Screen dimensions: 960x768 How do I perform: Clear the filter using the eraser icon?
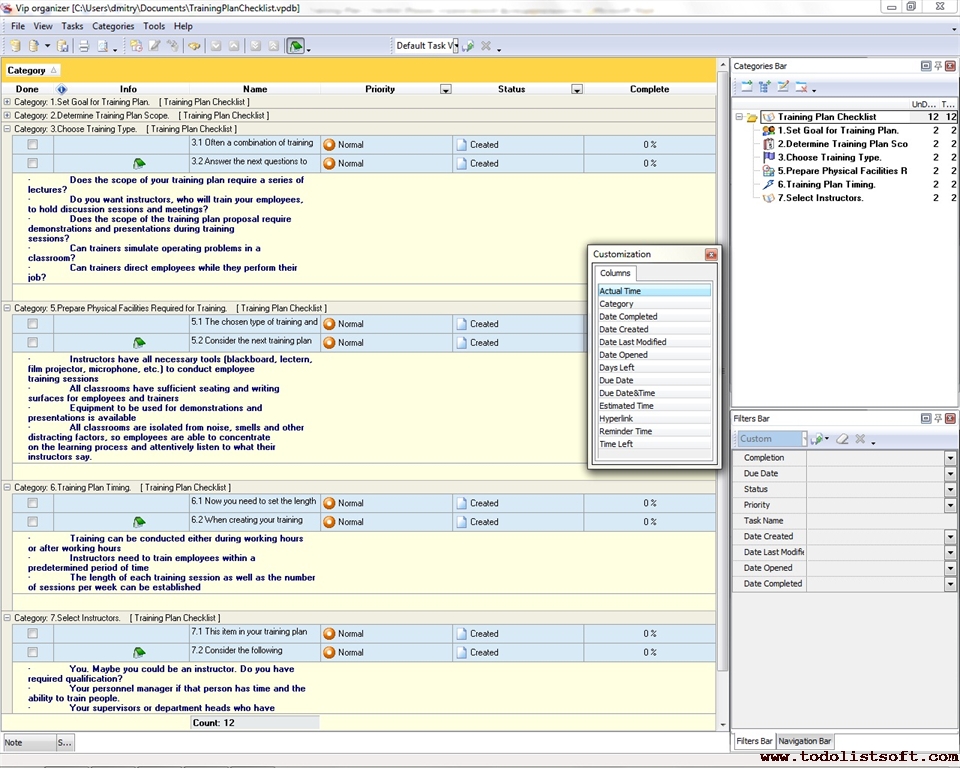[843, 436]
